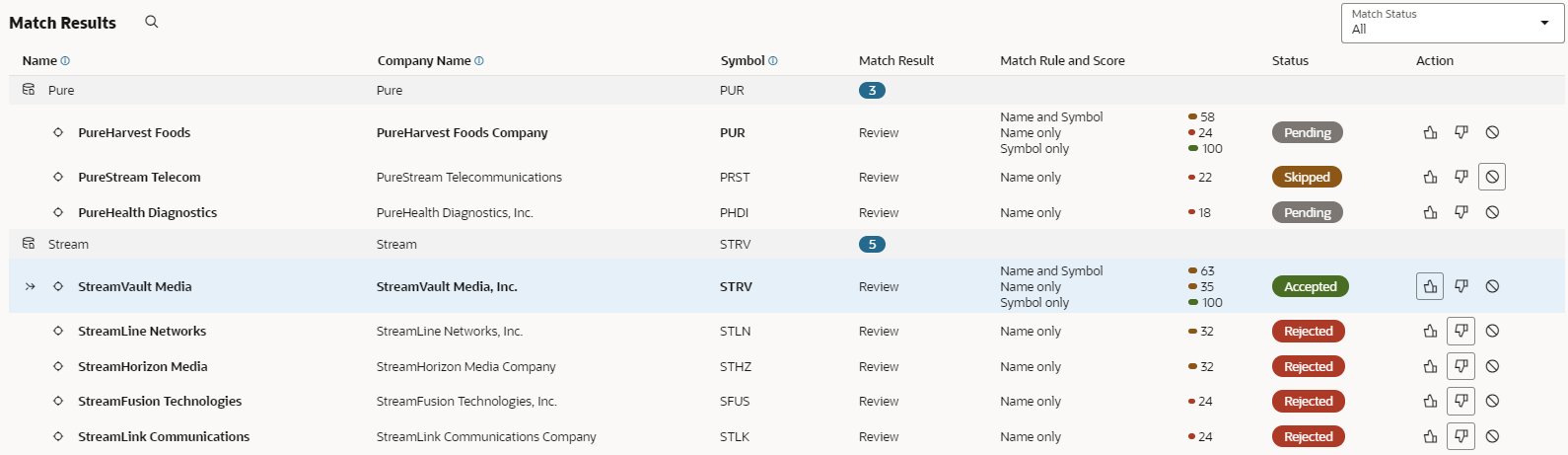Accept the StreamFusion Technologies match with thumbs up

click(x=1430, y=402)
